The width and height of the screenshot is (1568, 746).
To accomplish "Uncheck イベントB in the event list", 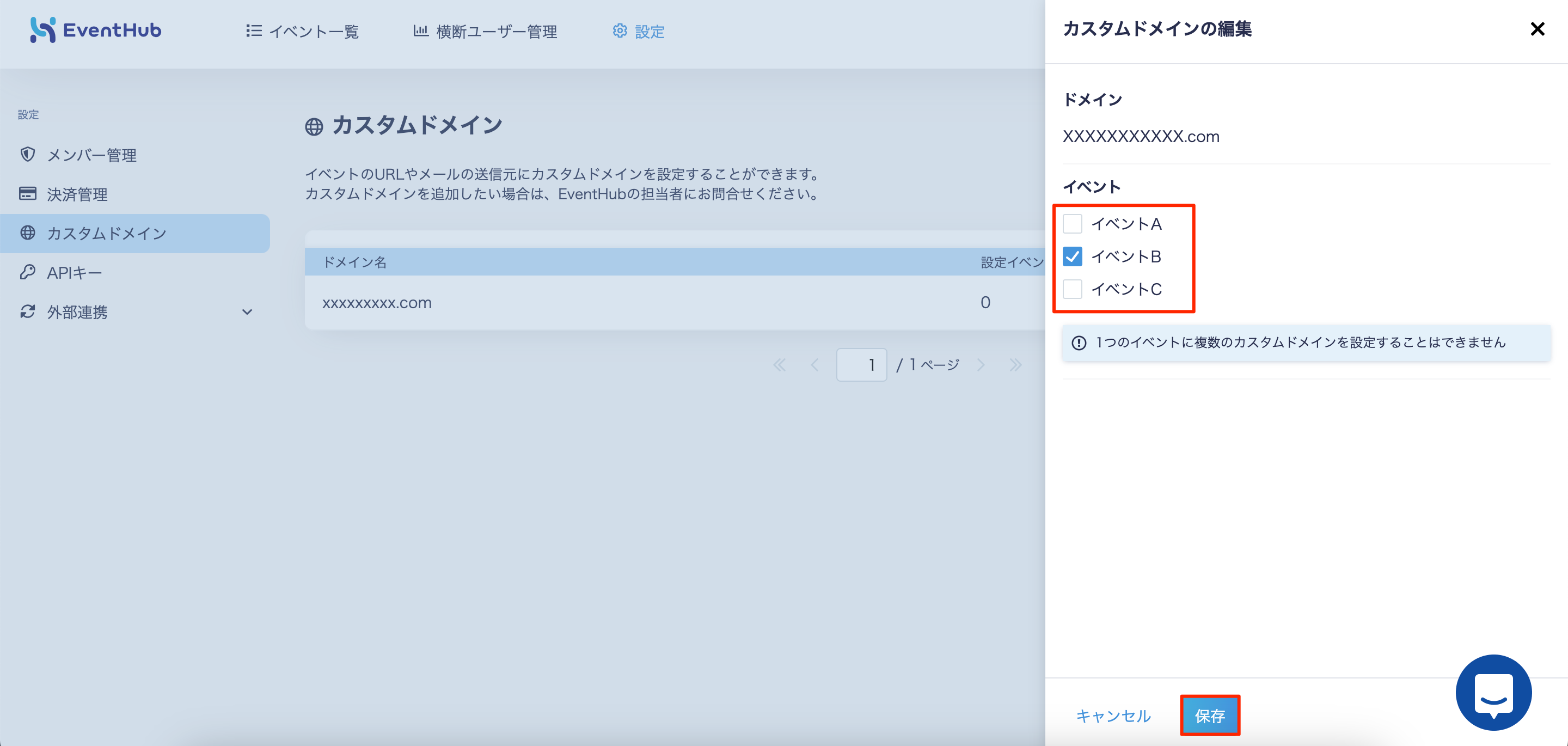I will pos(1072,256).
